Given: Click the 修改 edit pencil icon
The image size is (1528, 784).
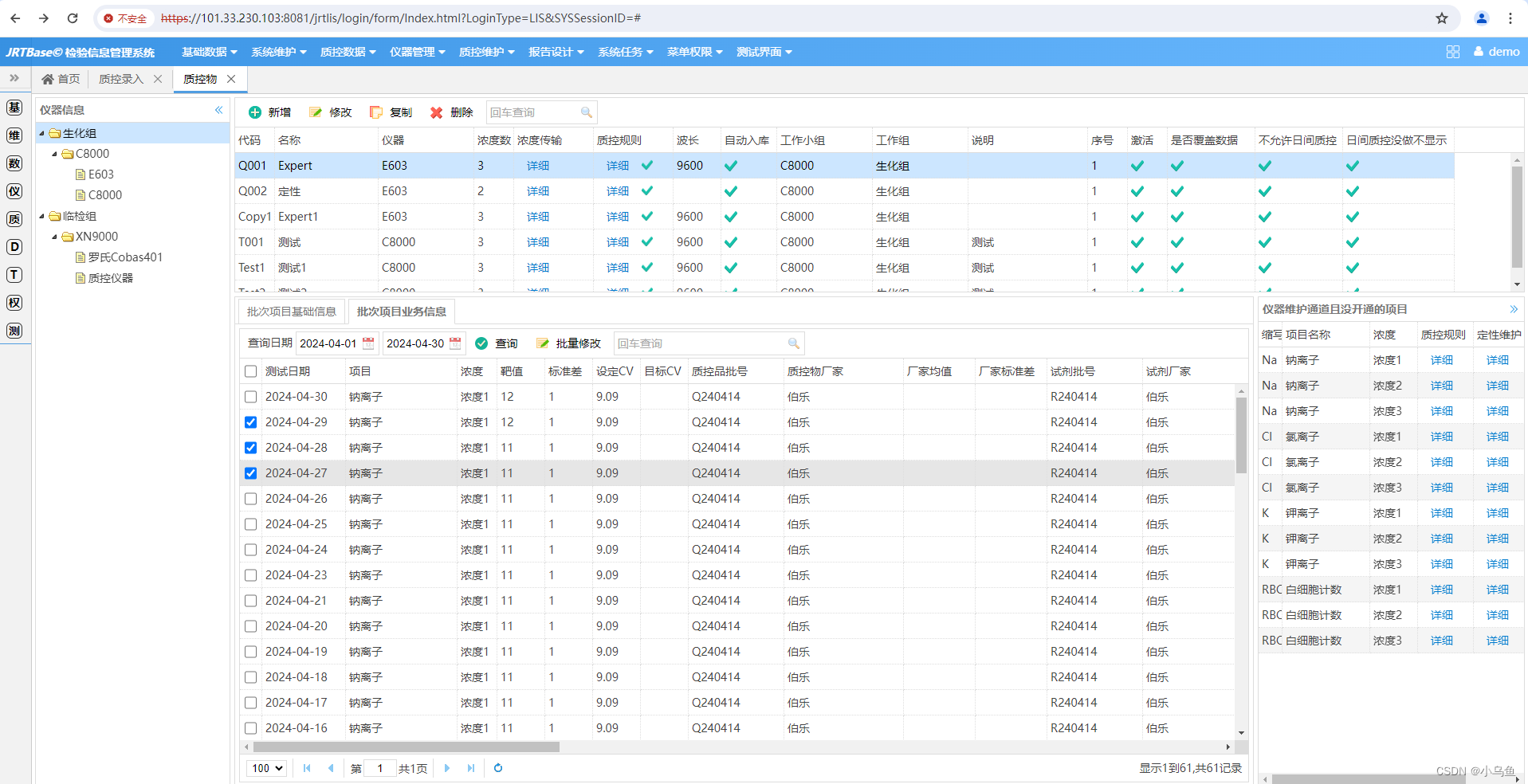Looking at the screenshot, I should coord(316,112).
